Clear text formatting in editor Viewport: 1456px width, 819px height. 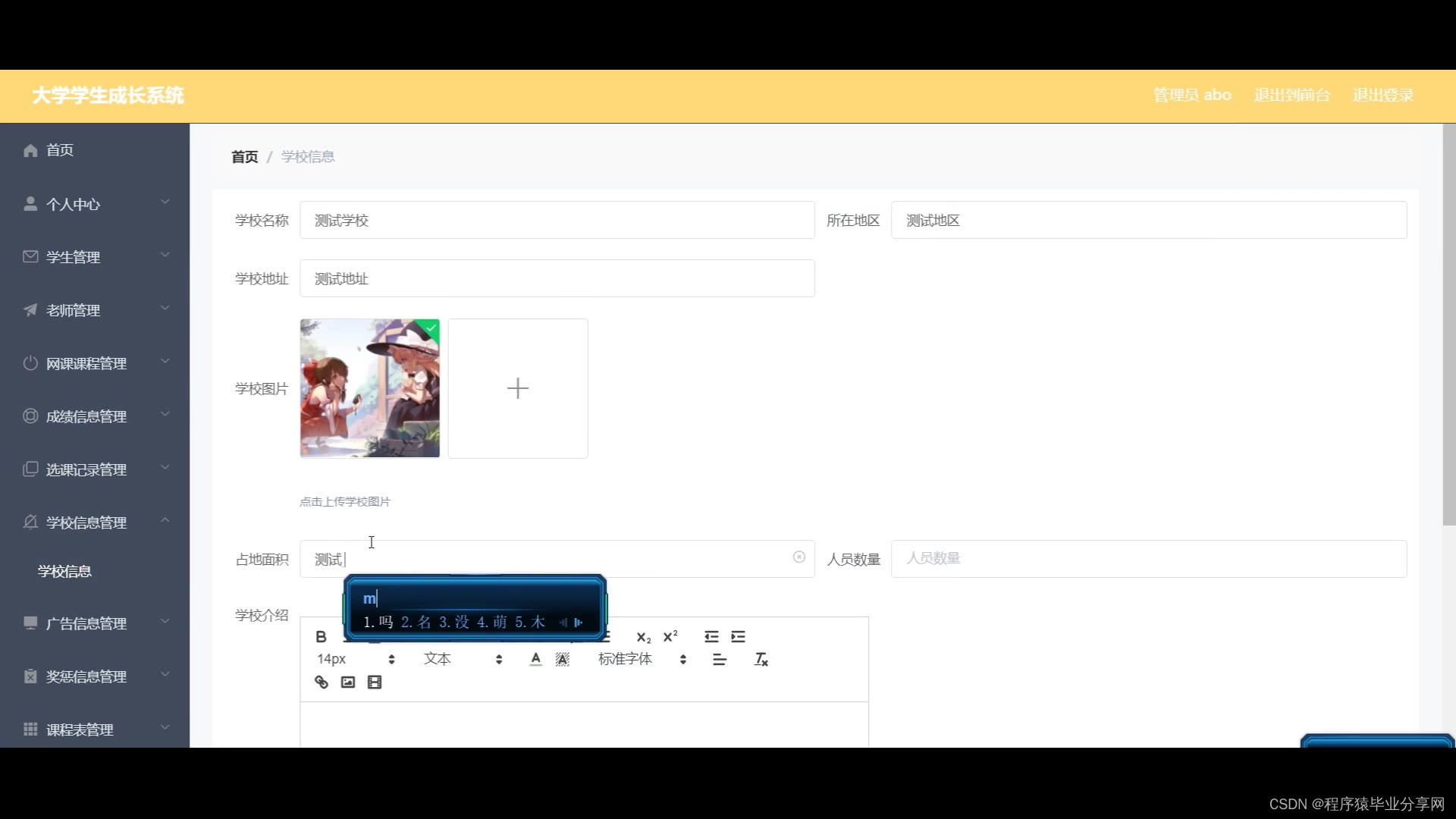pyautogui.click(x=761, y=660)
